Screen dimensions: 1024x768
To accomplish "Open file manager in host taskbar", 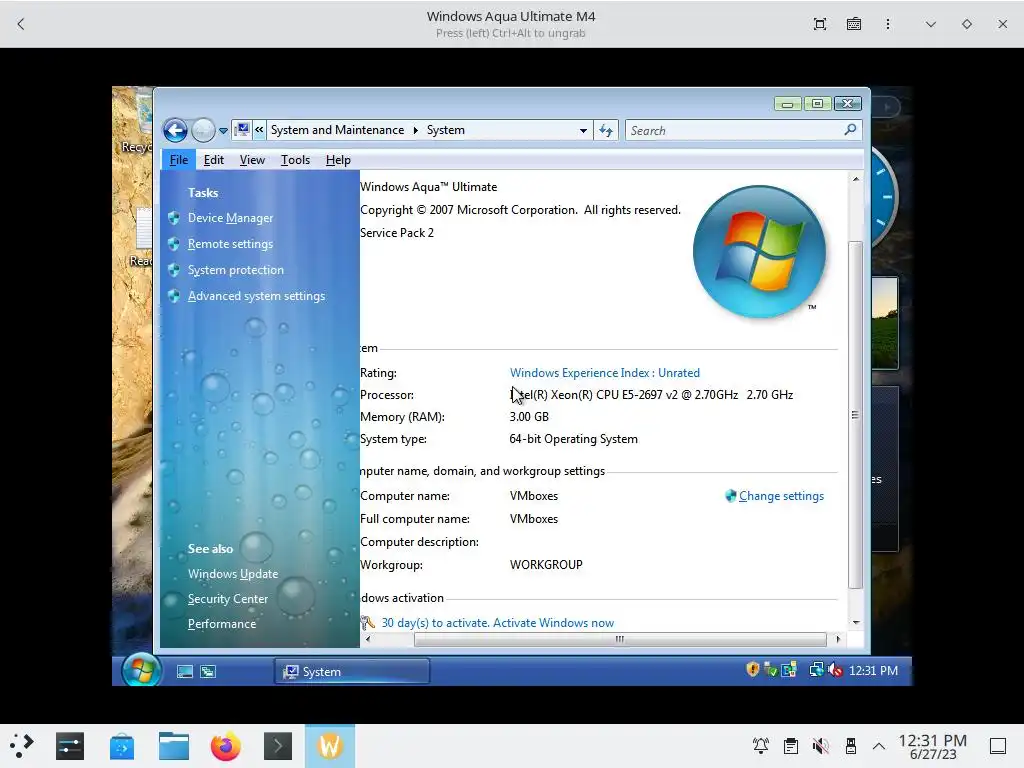I will 174,746.
